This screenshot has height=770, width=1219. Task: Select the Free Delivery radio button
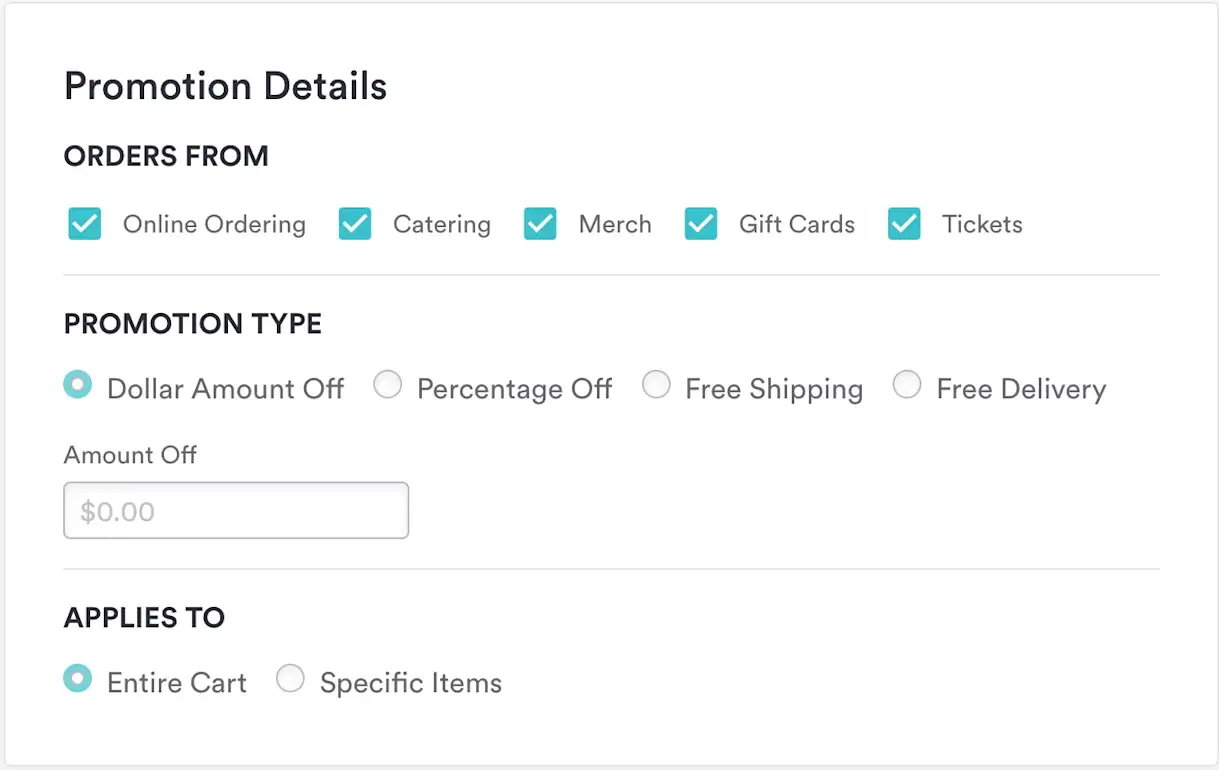[907, 385]
